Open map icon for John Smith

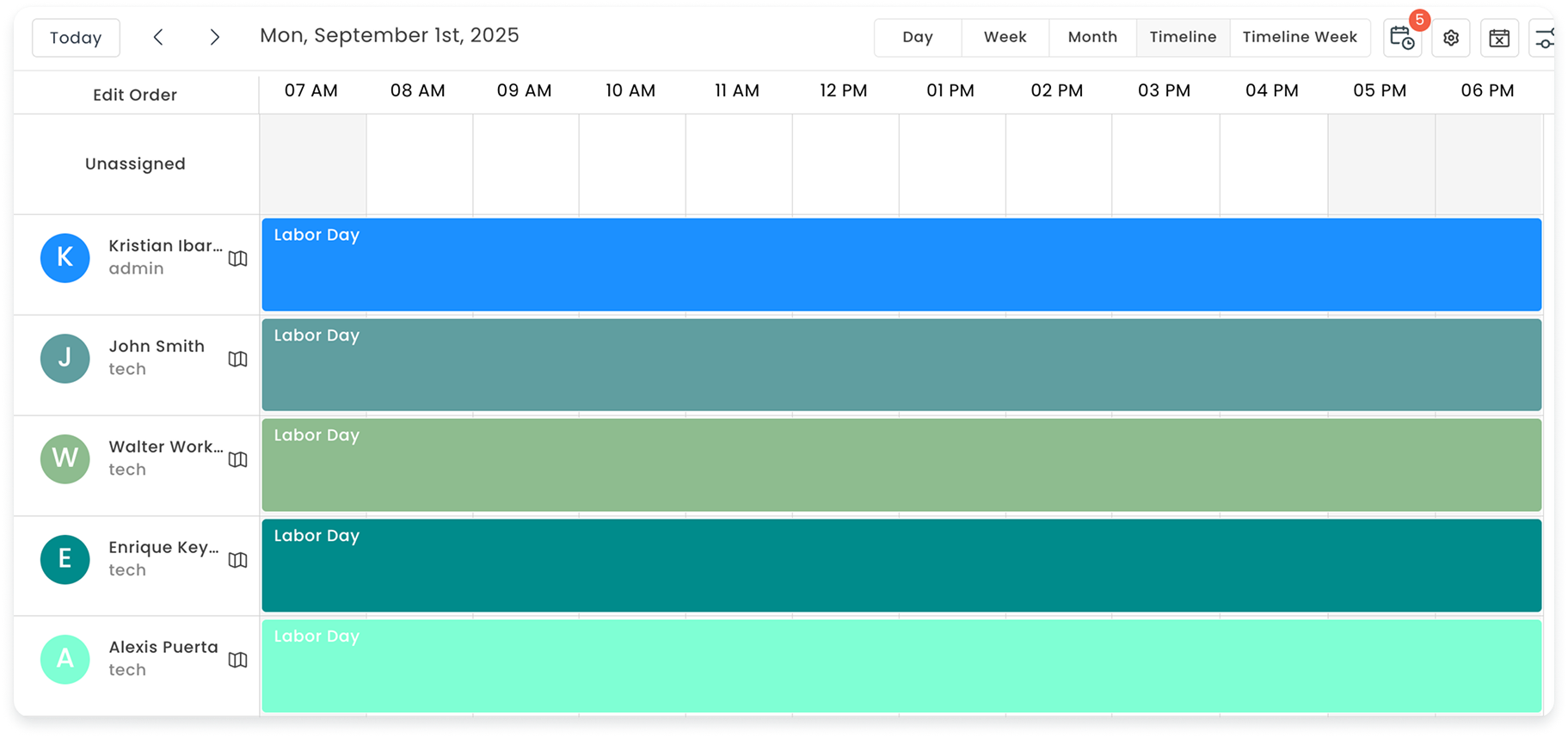[238, 359]
